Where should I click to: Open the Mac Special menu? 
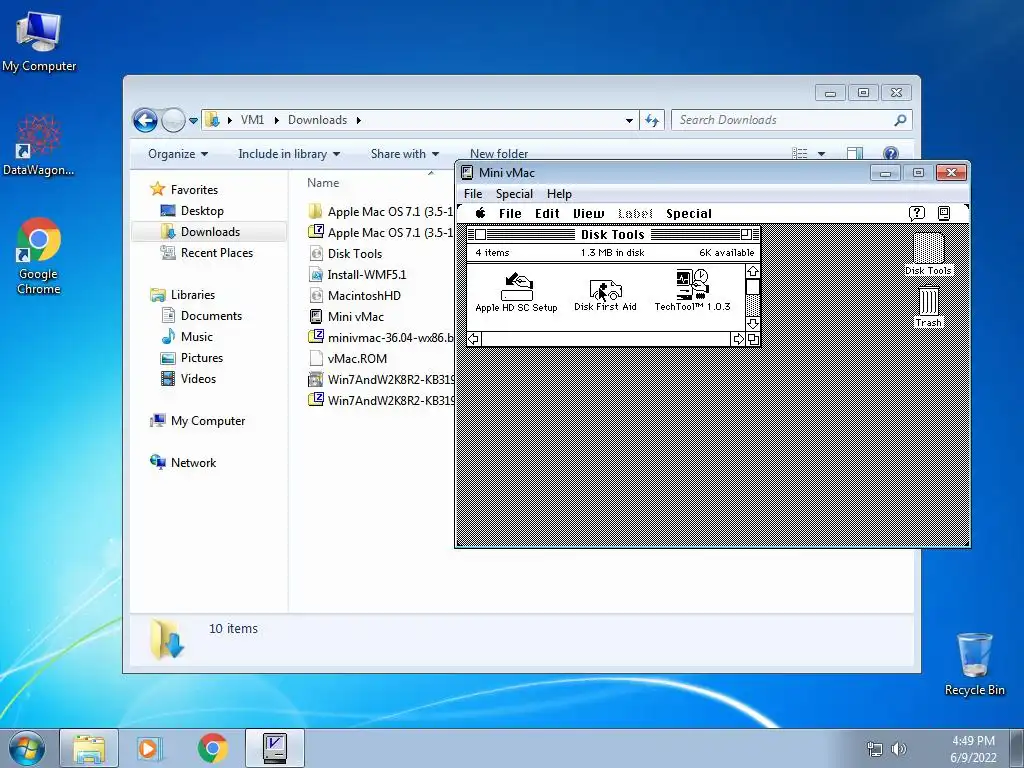689,214
